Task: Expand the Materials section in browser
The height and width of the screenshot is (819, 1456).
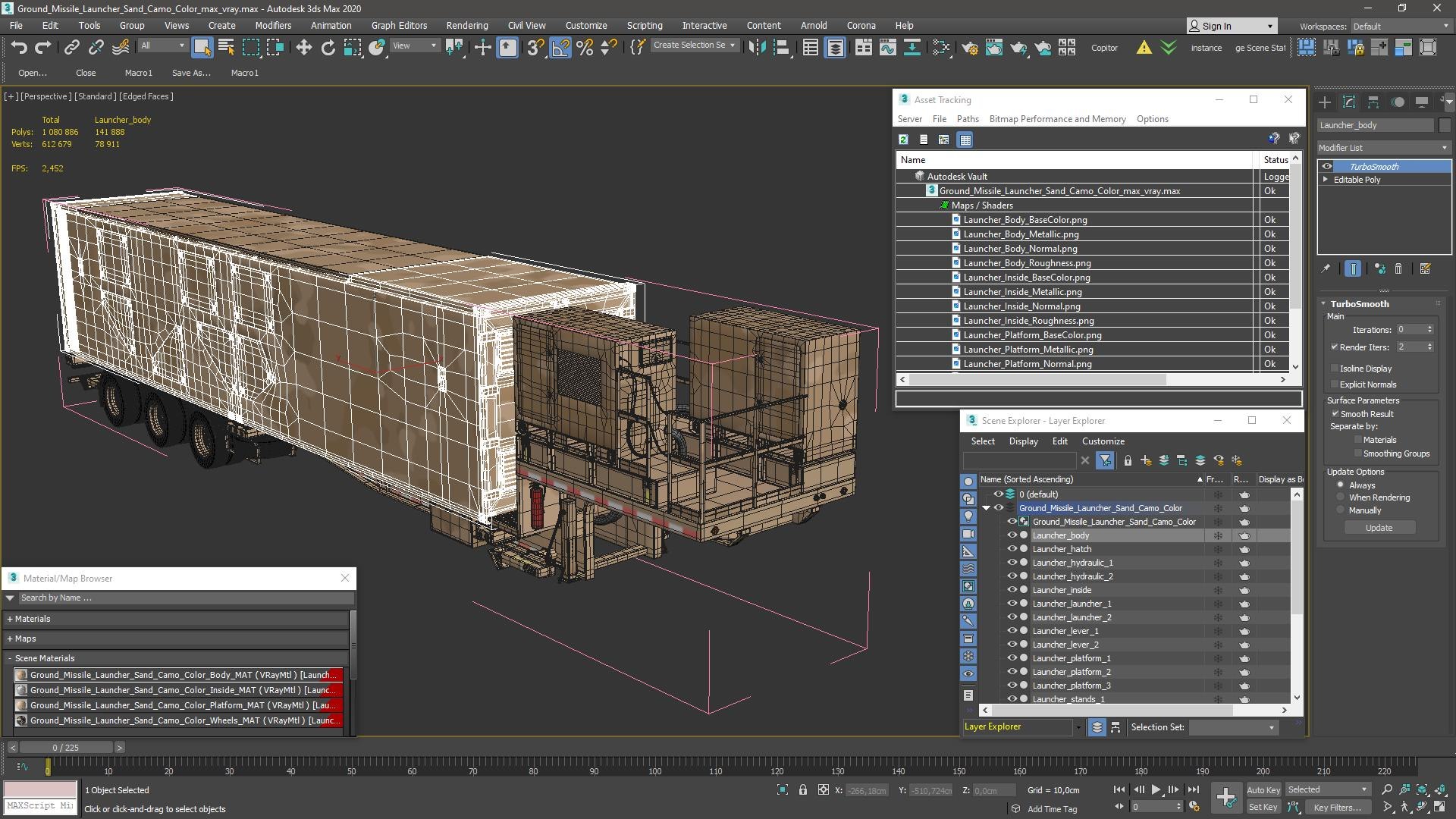Action: tap(29, 619)
